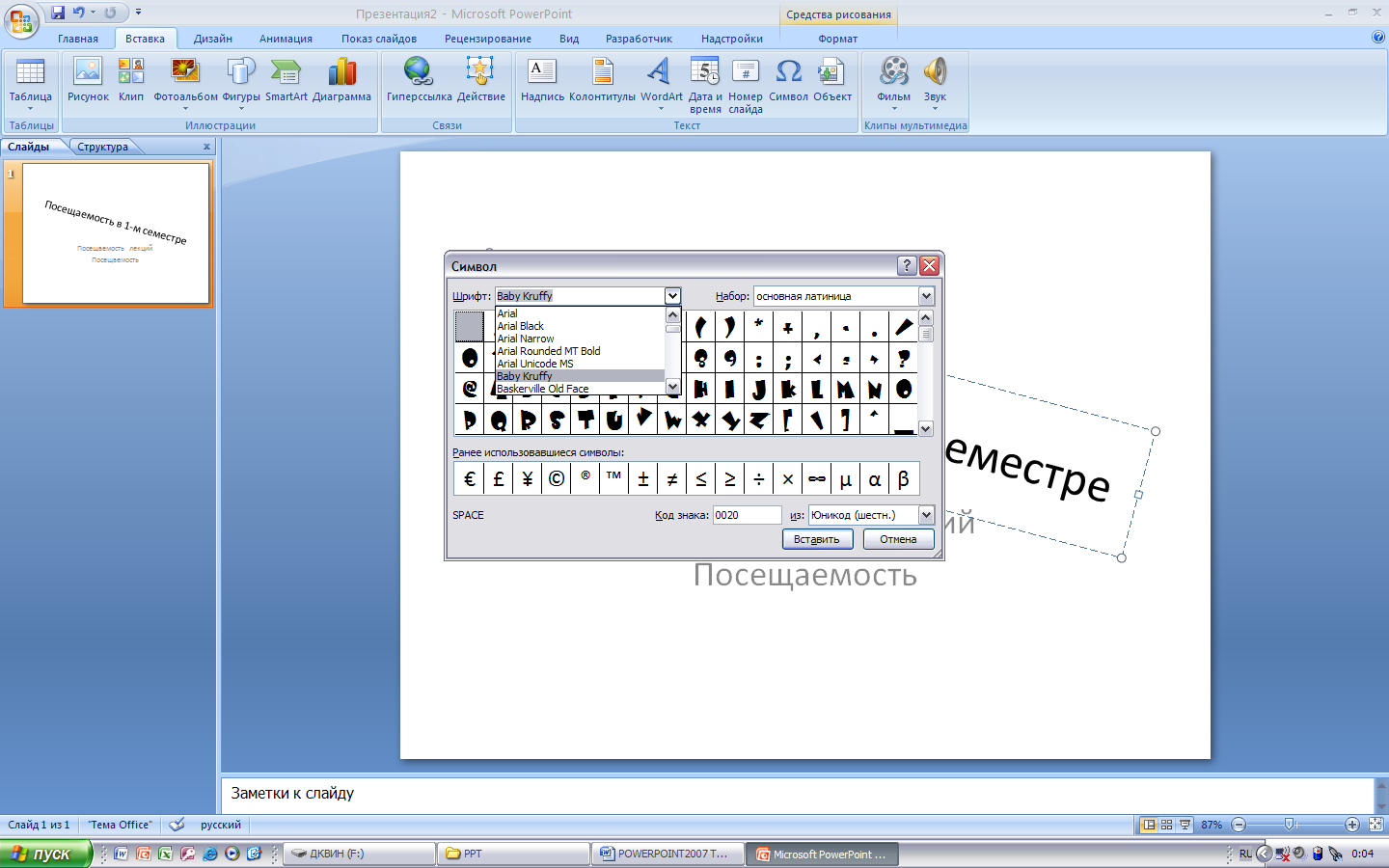This screenshot has height=868, width=1389.
Task: Open the Показ слайдов tab
Action: [x=379, y=39]
